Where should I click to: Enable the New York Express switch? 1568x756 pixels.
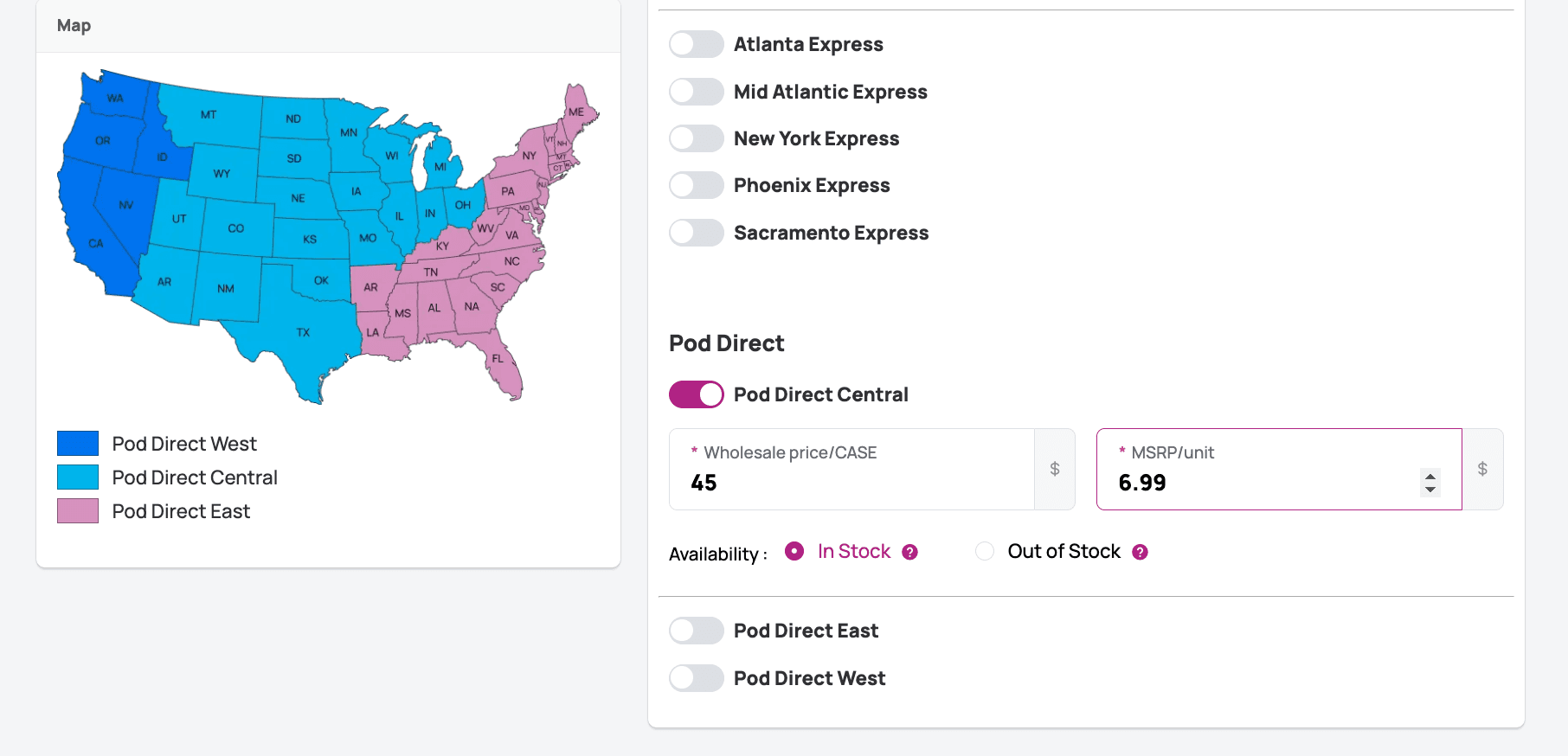(696, 138)
